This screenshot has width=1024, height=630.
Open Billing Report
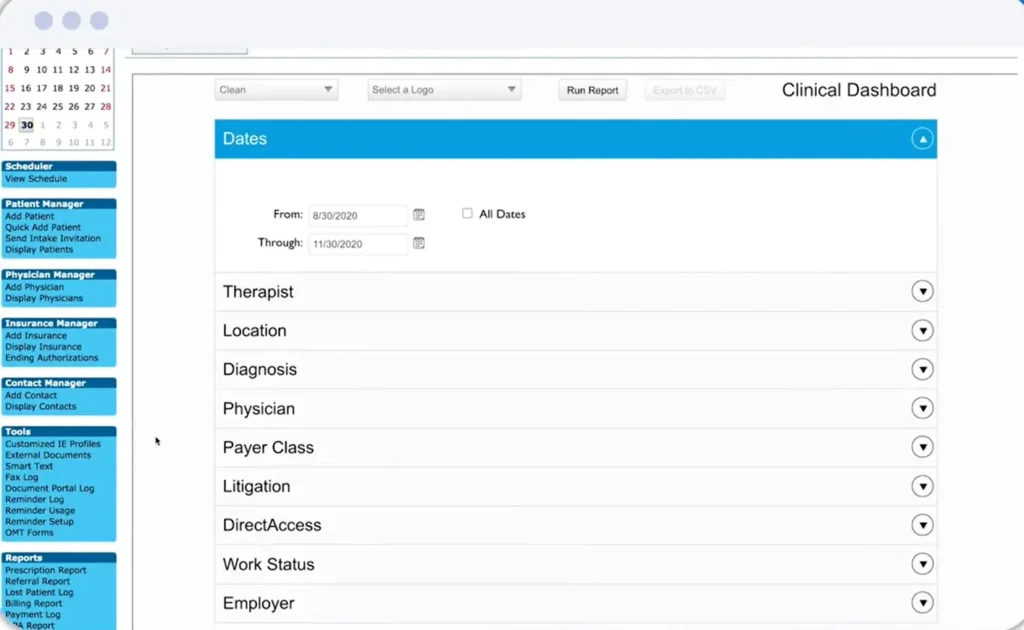33,603
